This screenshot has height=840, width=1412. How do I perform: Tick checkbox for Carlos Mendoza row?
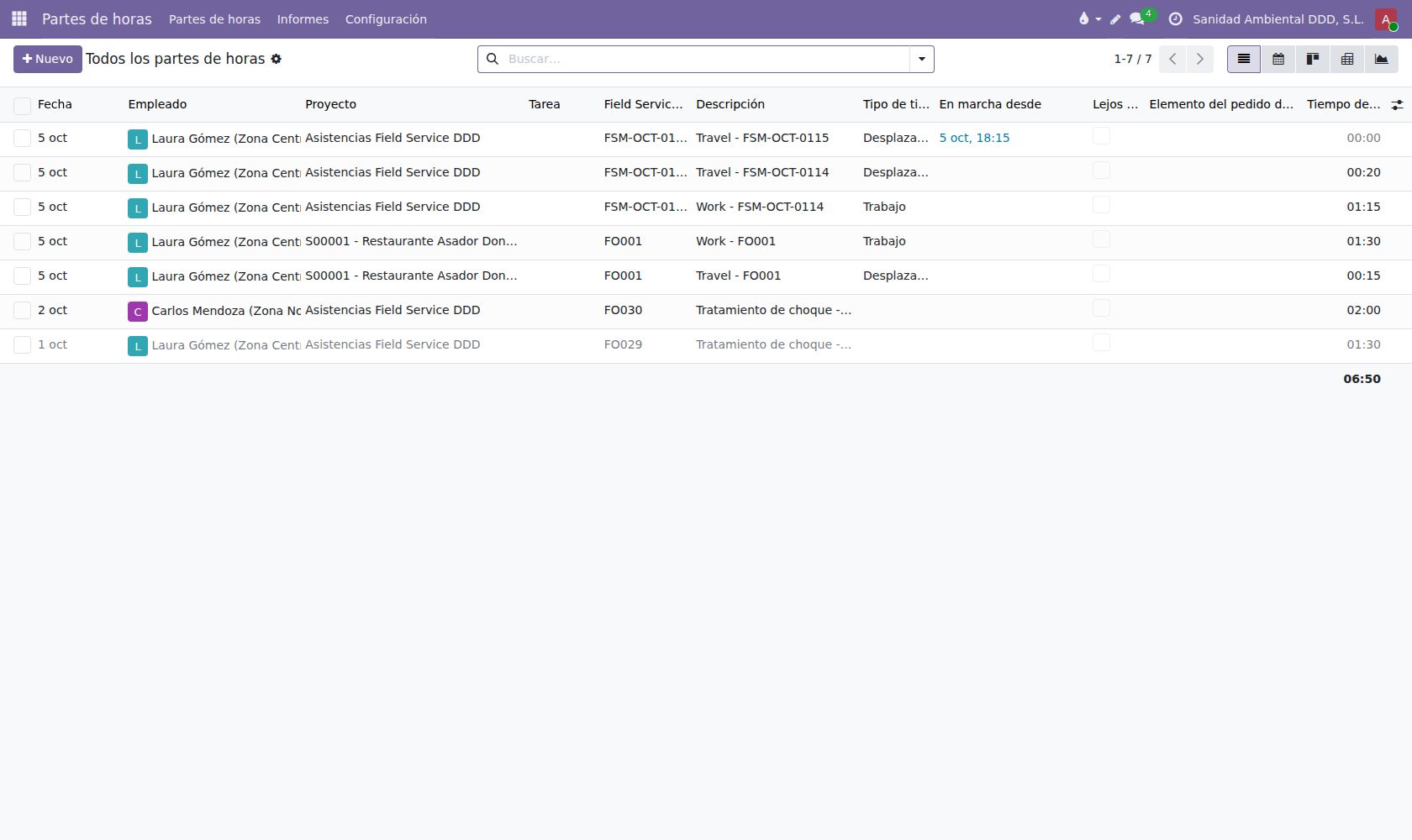(x=23, y=311)
